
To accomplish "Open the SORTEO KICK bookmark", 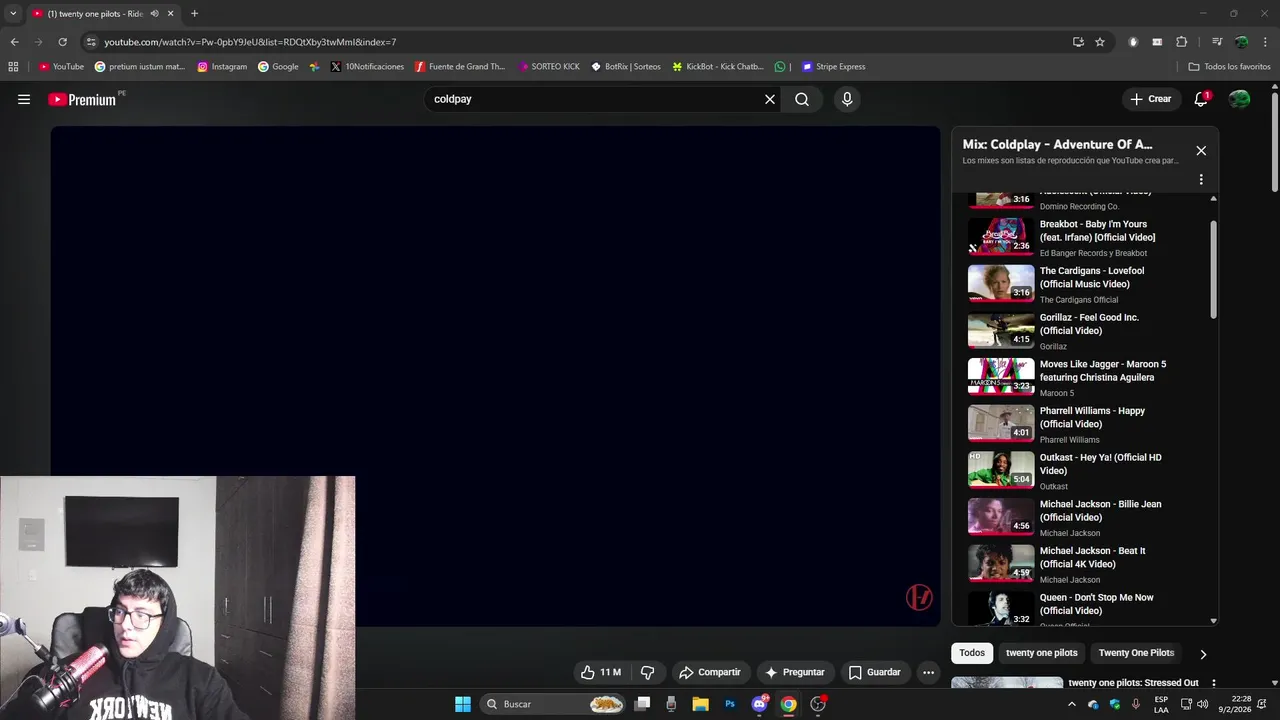I will 549,67.
